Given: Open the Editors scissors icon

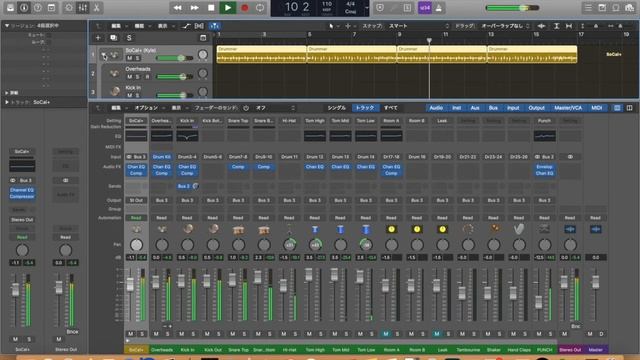Looking at the screenshot, I should point(97,7).
